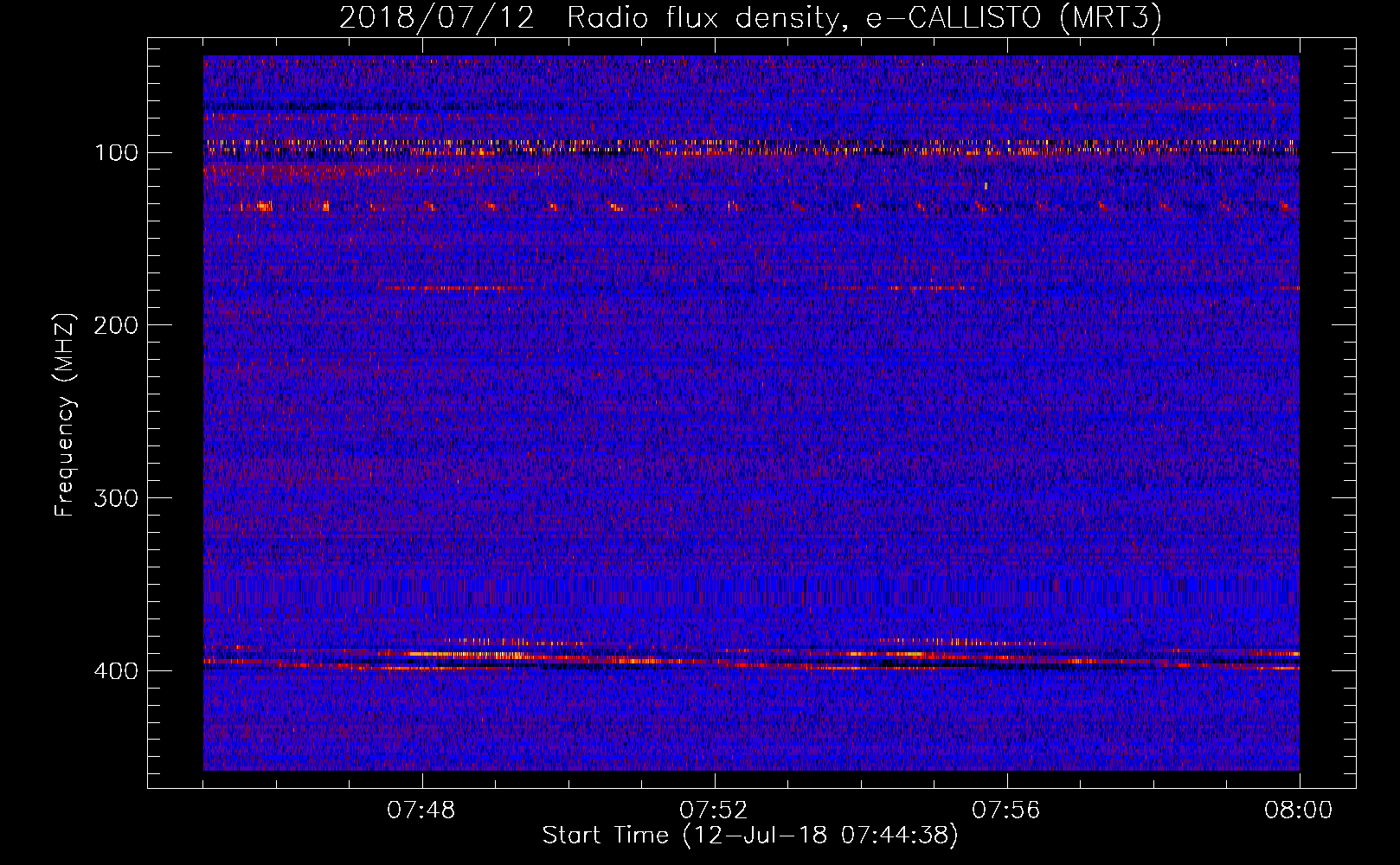Click the 07:56 time tick label
The width and height of the screenshot is (1400, 865).
point(1006,811)
